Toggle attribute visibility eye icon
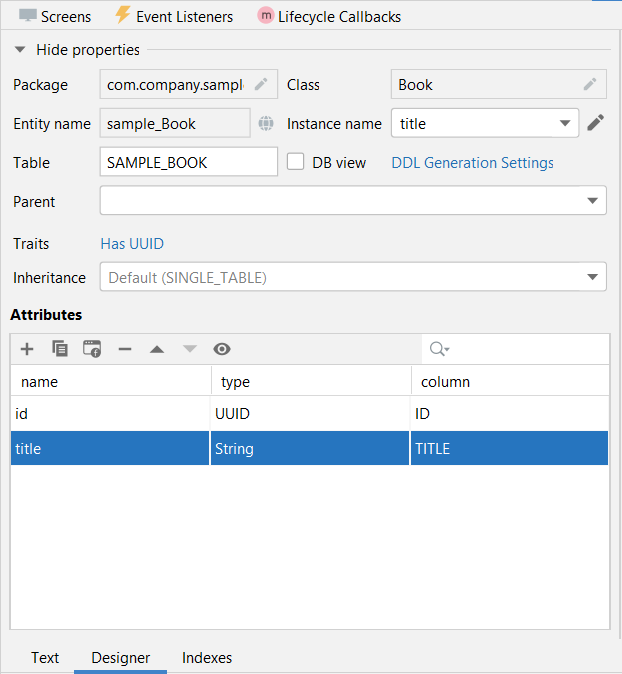The image size is (622, 674). pos(222,349)
